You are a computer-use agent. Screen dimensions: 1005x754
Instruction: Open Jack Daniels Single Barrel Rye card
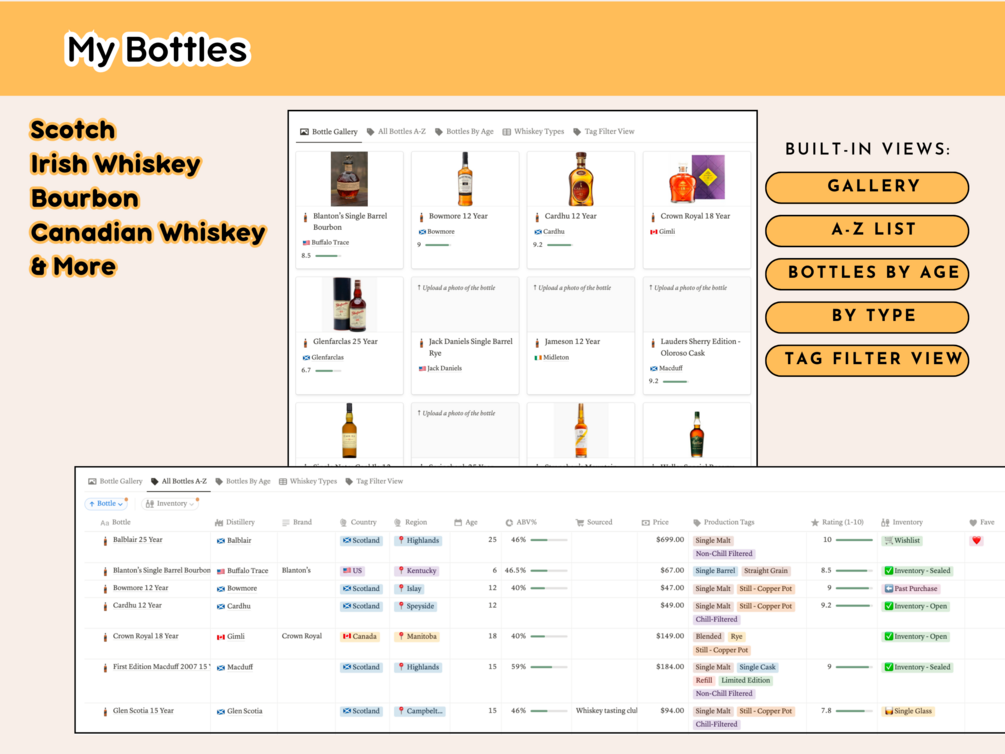coord(465,335)
